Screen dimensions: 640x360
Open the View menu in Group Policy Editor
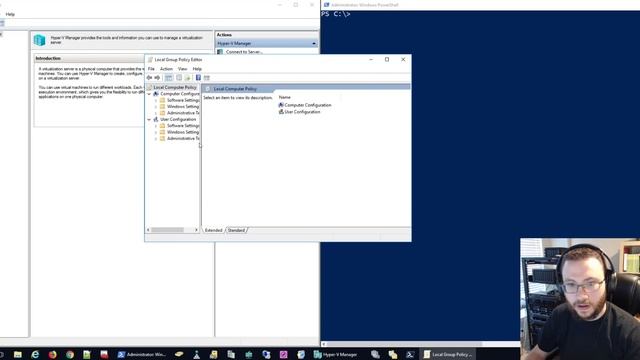tap(182, 69)
